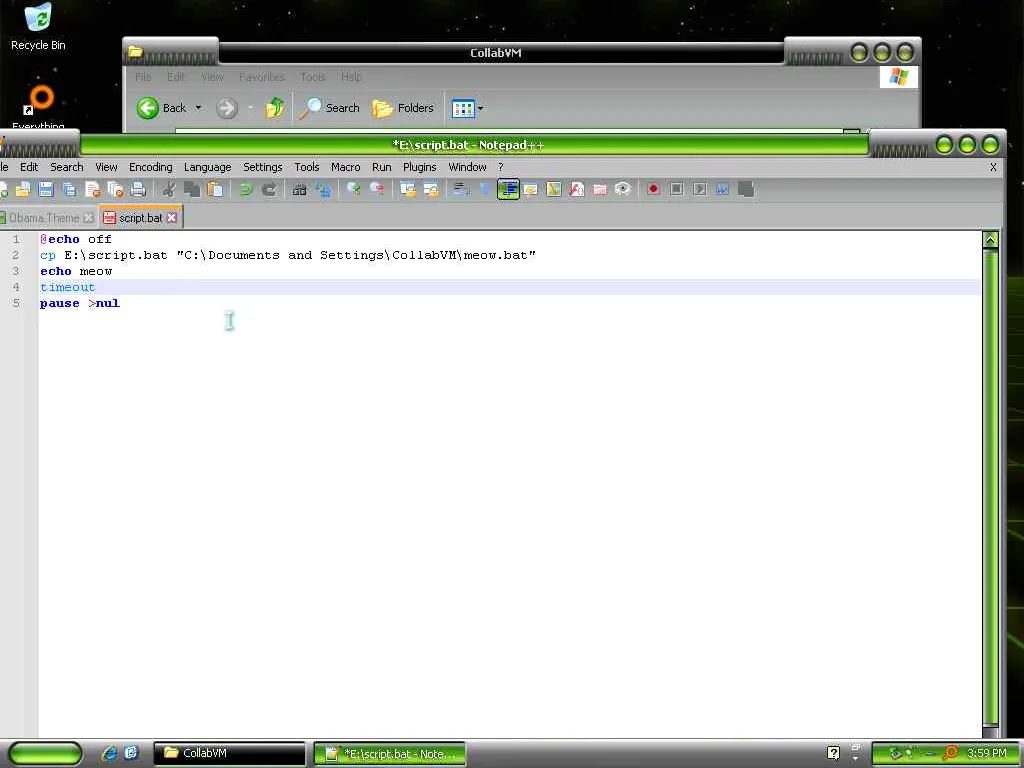Open the Edit menu in Notepad++
1024x768 pixels.
[x=29, y=167]
